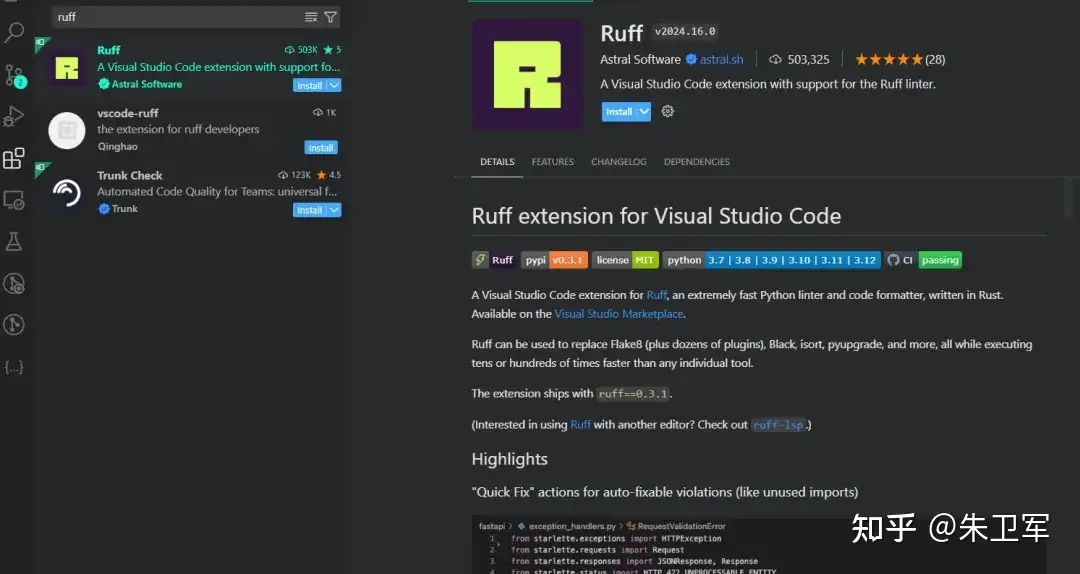Click the ruff==0.3.1 code text
Viewport: 1080px width, 574px height.
(x=633, y=394)
